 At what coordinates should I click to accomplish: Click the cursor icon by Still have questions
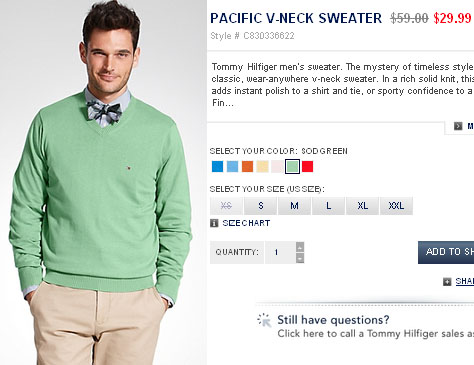coord(264,320)
